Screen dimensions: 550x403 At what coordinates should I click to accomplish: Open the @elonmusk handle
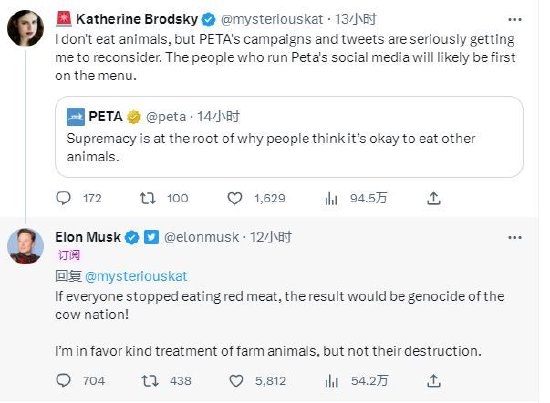pyautogui.click(x=201, y=237)
